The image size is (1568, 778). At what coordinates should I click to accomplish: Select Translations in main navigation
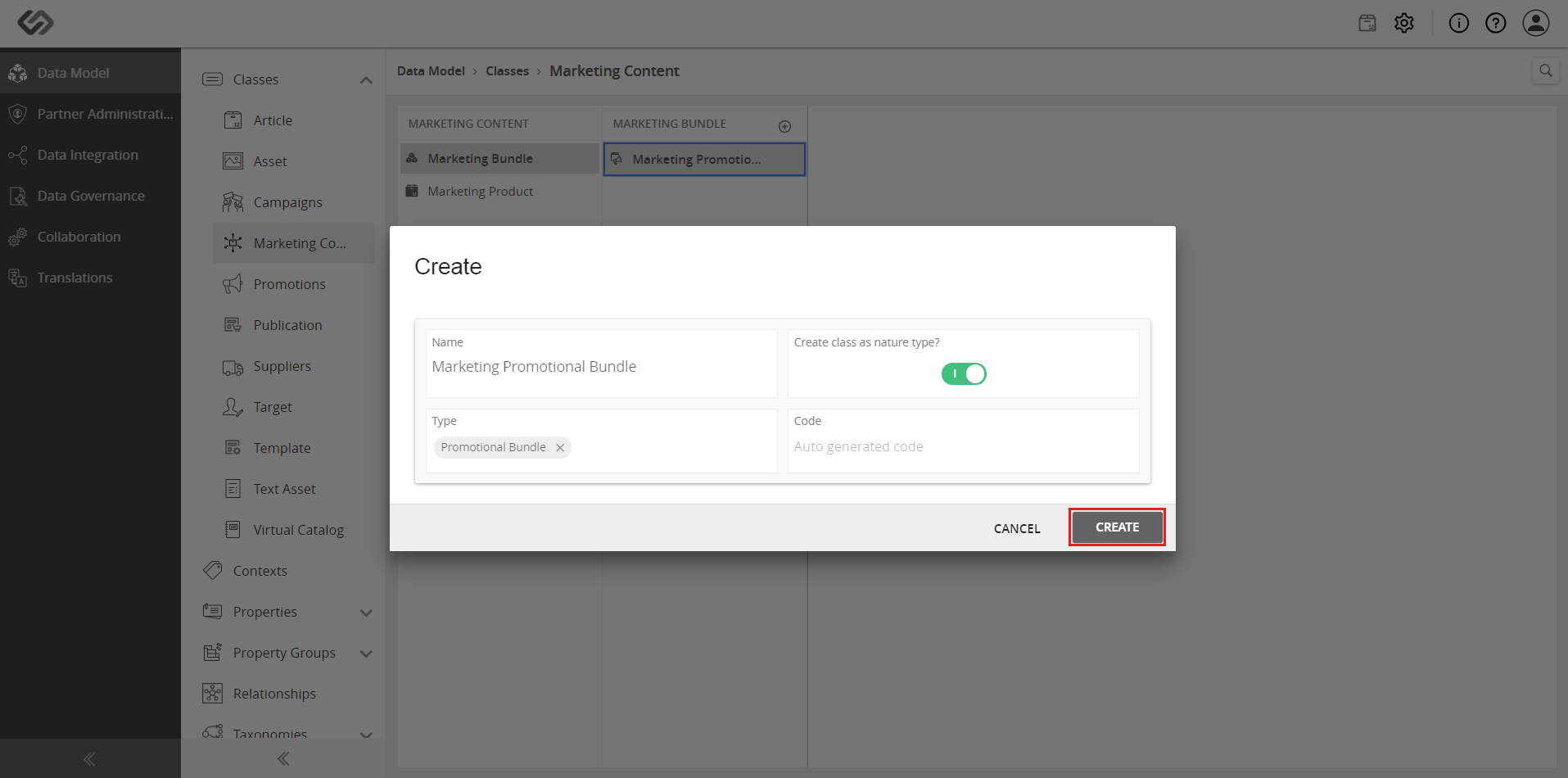coord(90,278)
